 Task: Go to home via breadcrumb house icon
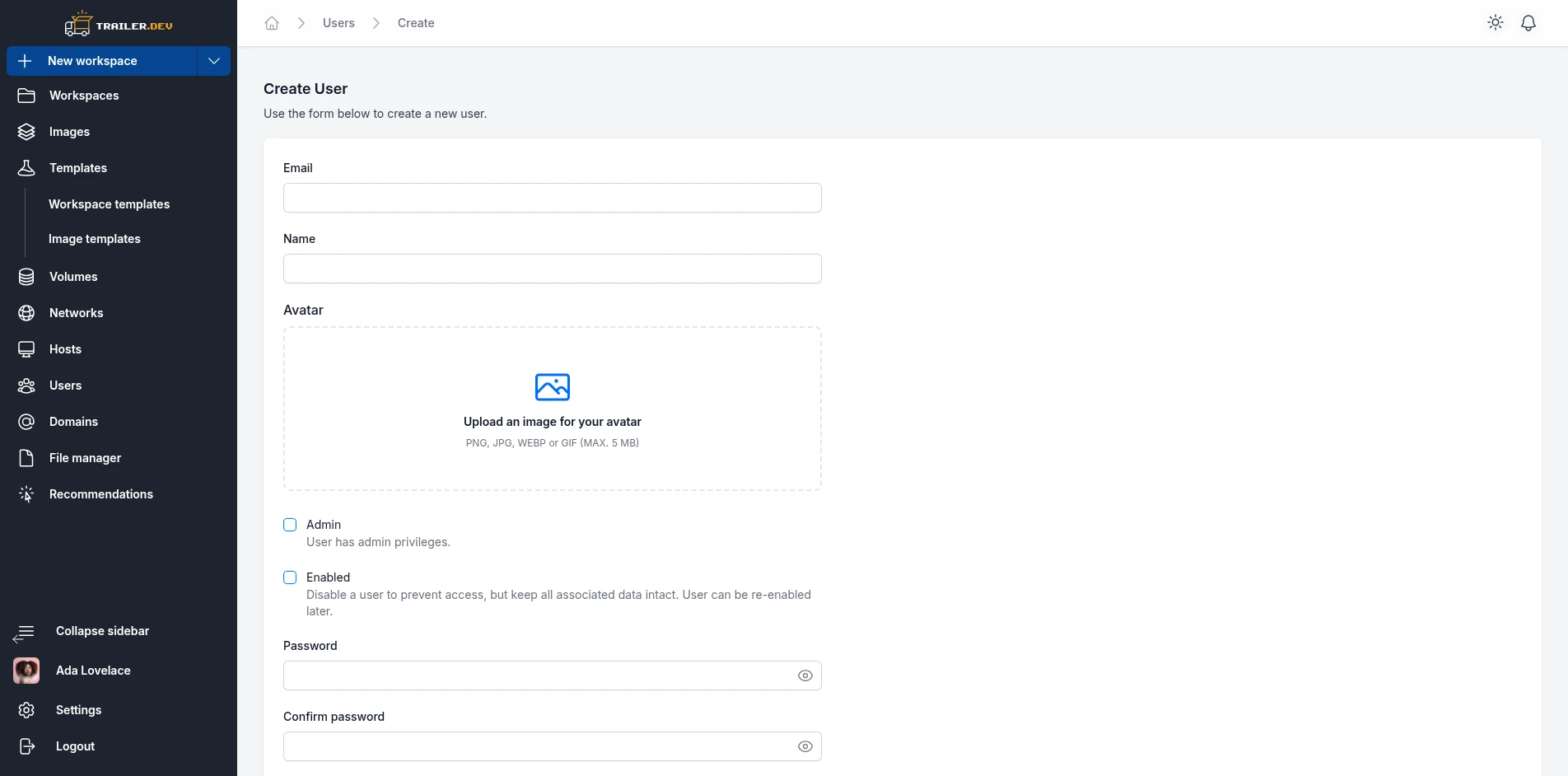[x=272, y=23]
